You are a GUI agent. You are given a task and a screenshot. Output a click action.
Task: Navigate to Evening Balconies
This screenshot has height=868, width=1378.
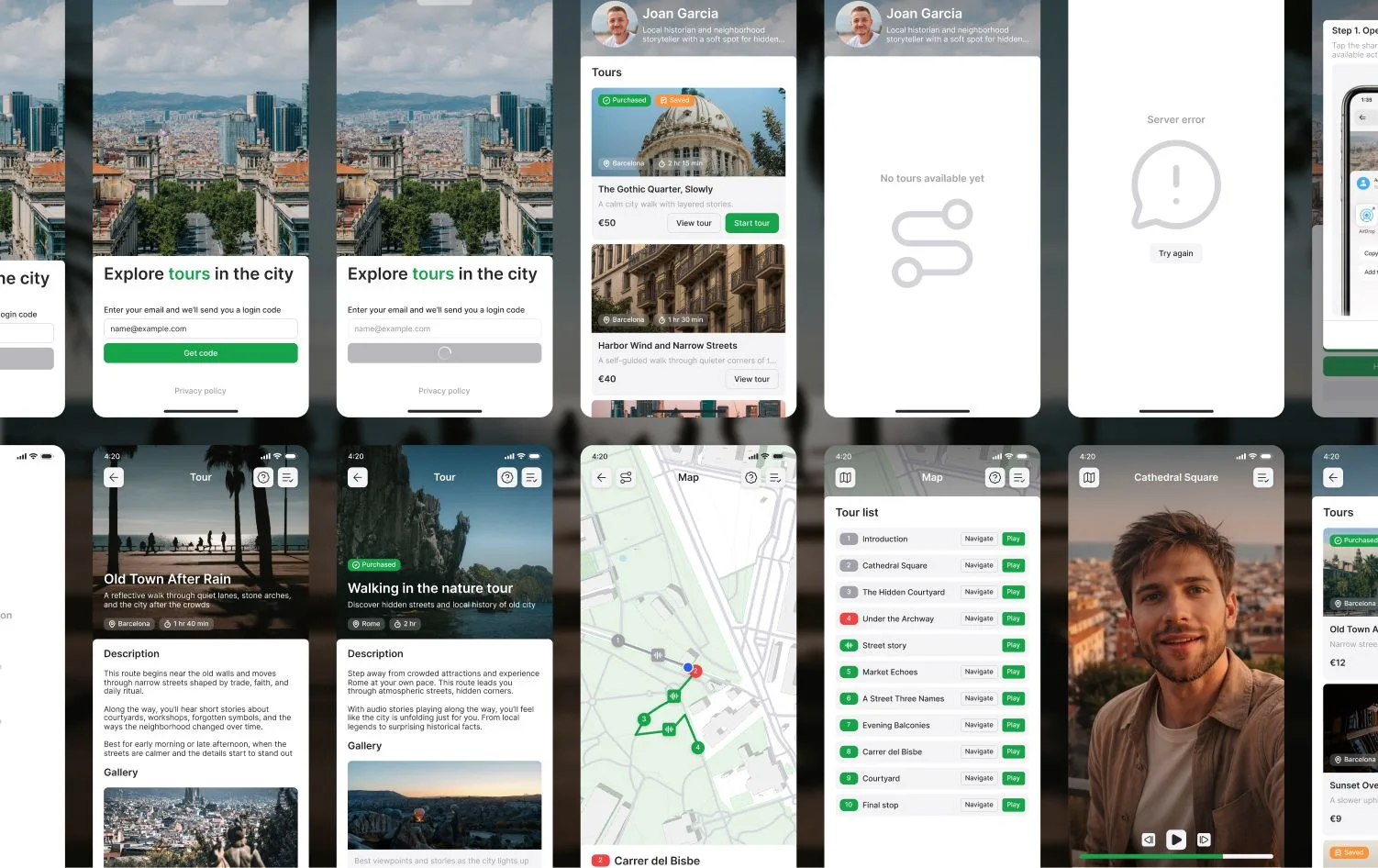979,725
